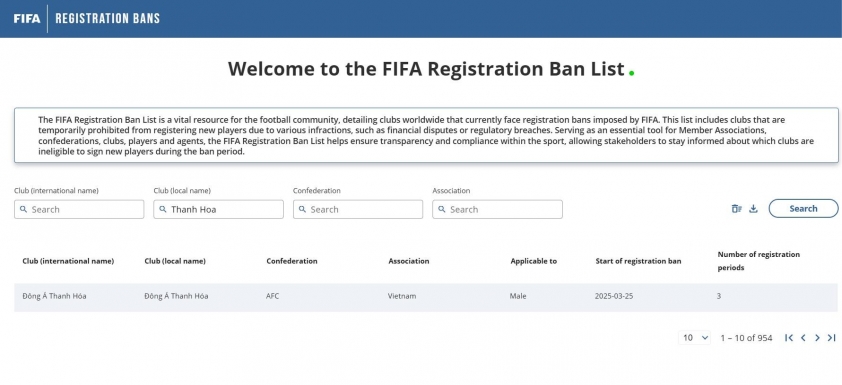This screenshot has width=842, height=385.
Task: Click magnifier icon in Confederation search field
Action: point(302,209)
